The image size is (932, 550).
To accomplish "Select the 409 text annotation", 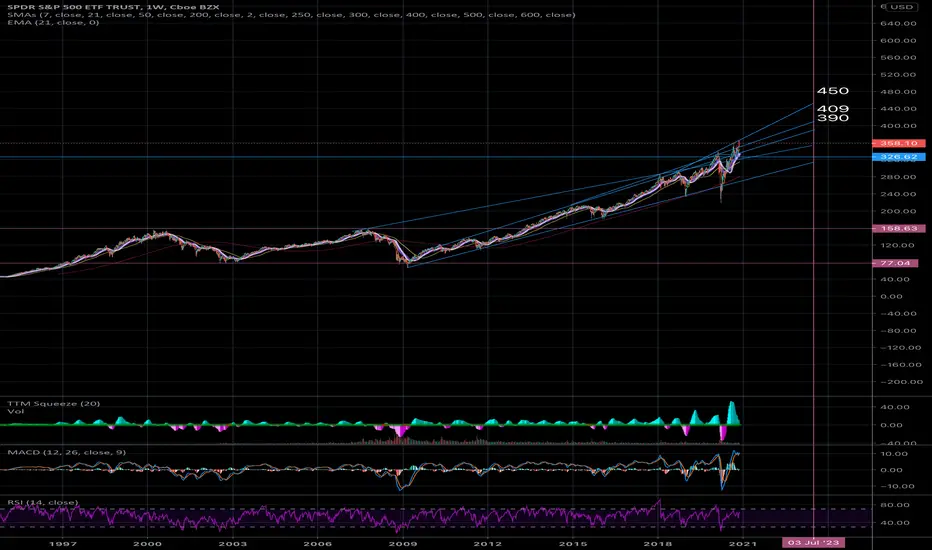I will (x=833, y=109).
